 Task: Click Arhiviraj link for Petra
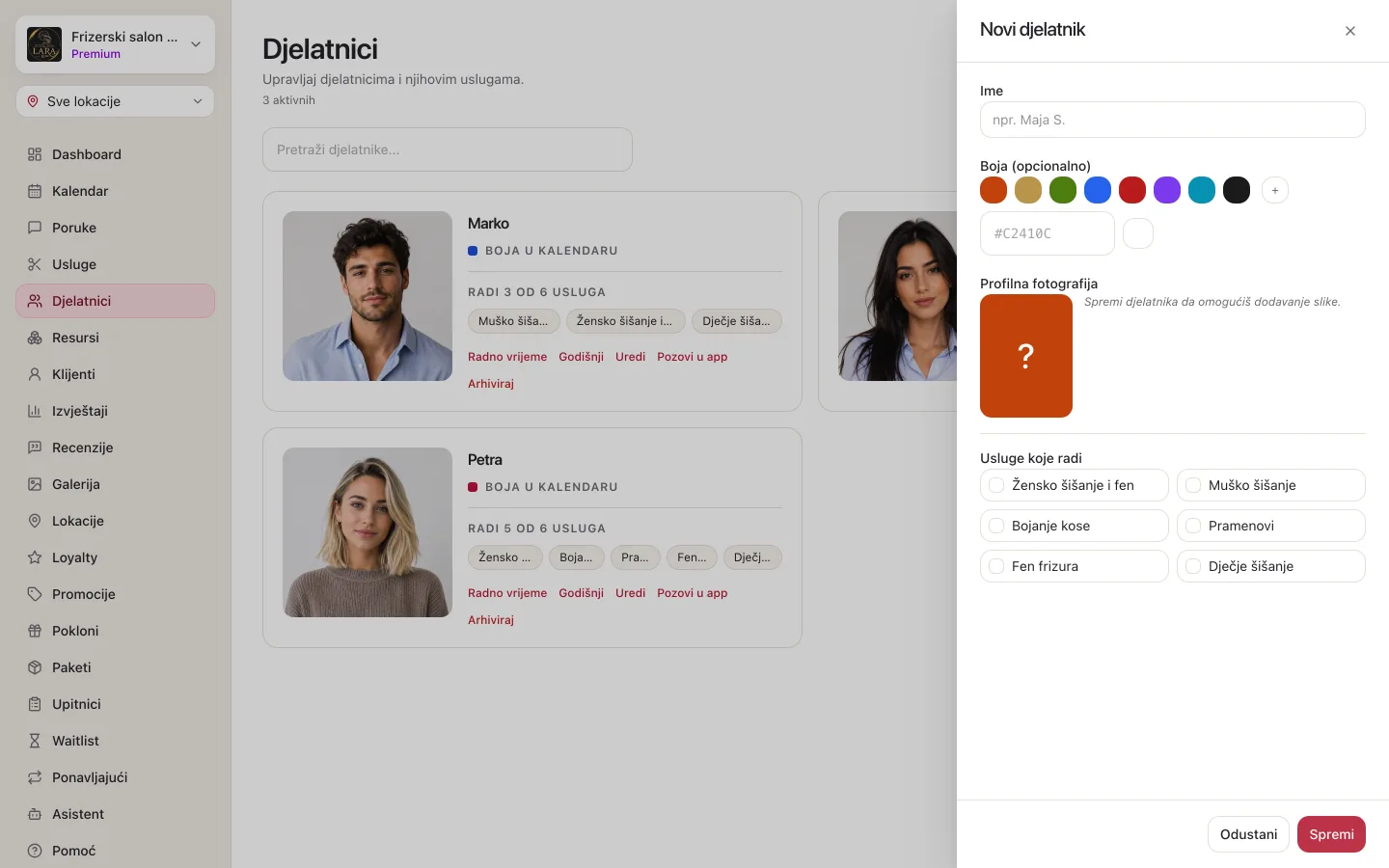point(491,620)
